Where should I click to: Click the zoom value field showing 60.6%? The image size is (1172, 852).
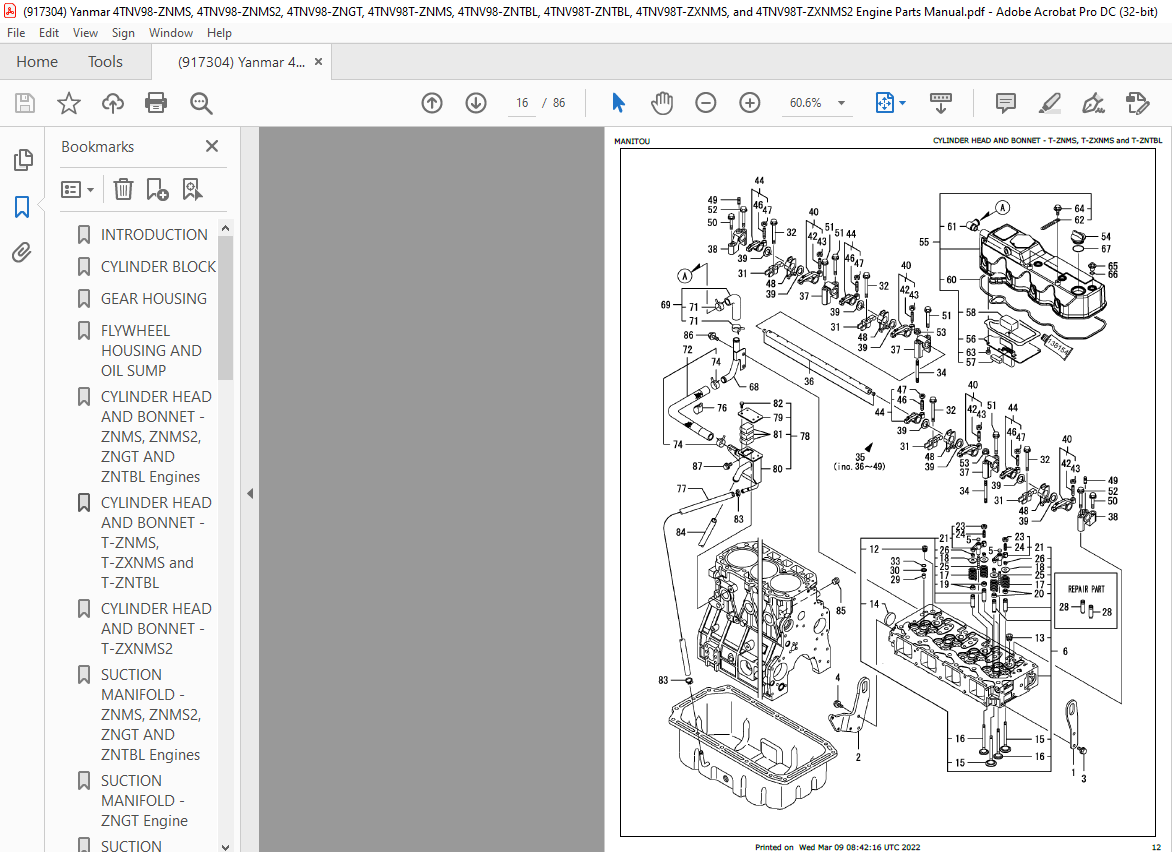806,103
